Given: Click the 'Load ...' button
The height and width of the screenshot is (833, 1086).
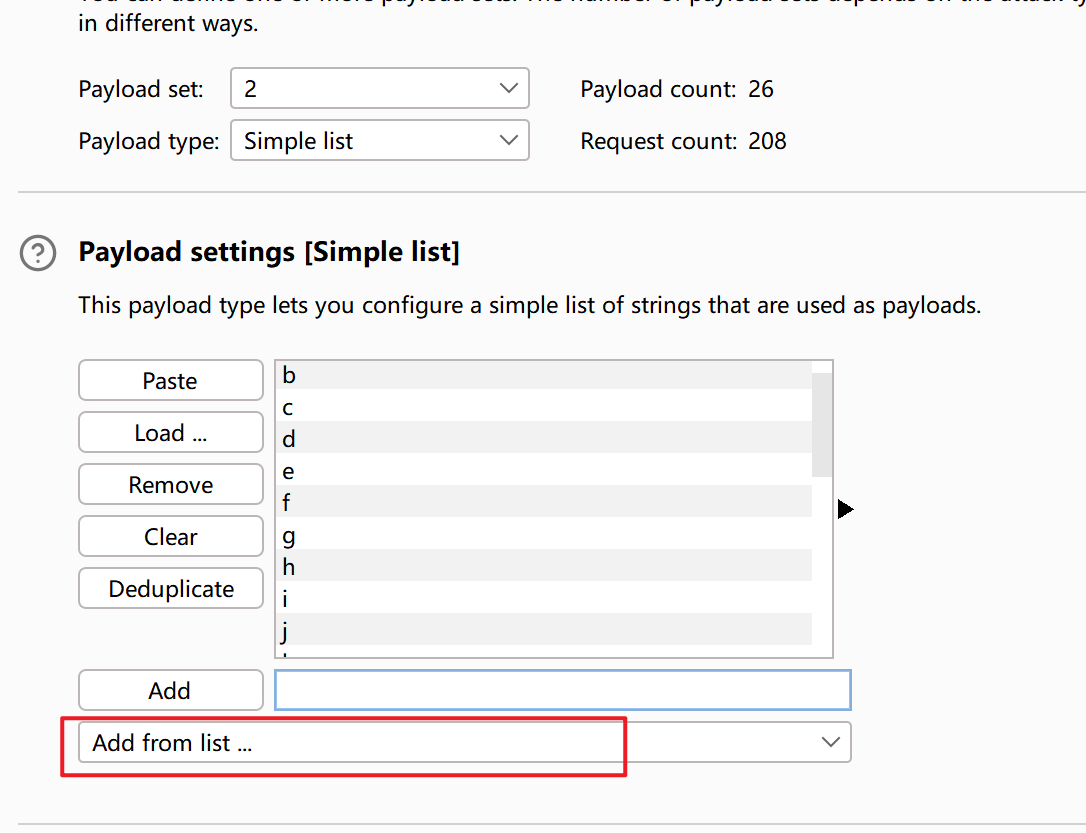Looking at the screenshot, I should [171, 433].
